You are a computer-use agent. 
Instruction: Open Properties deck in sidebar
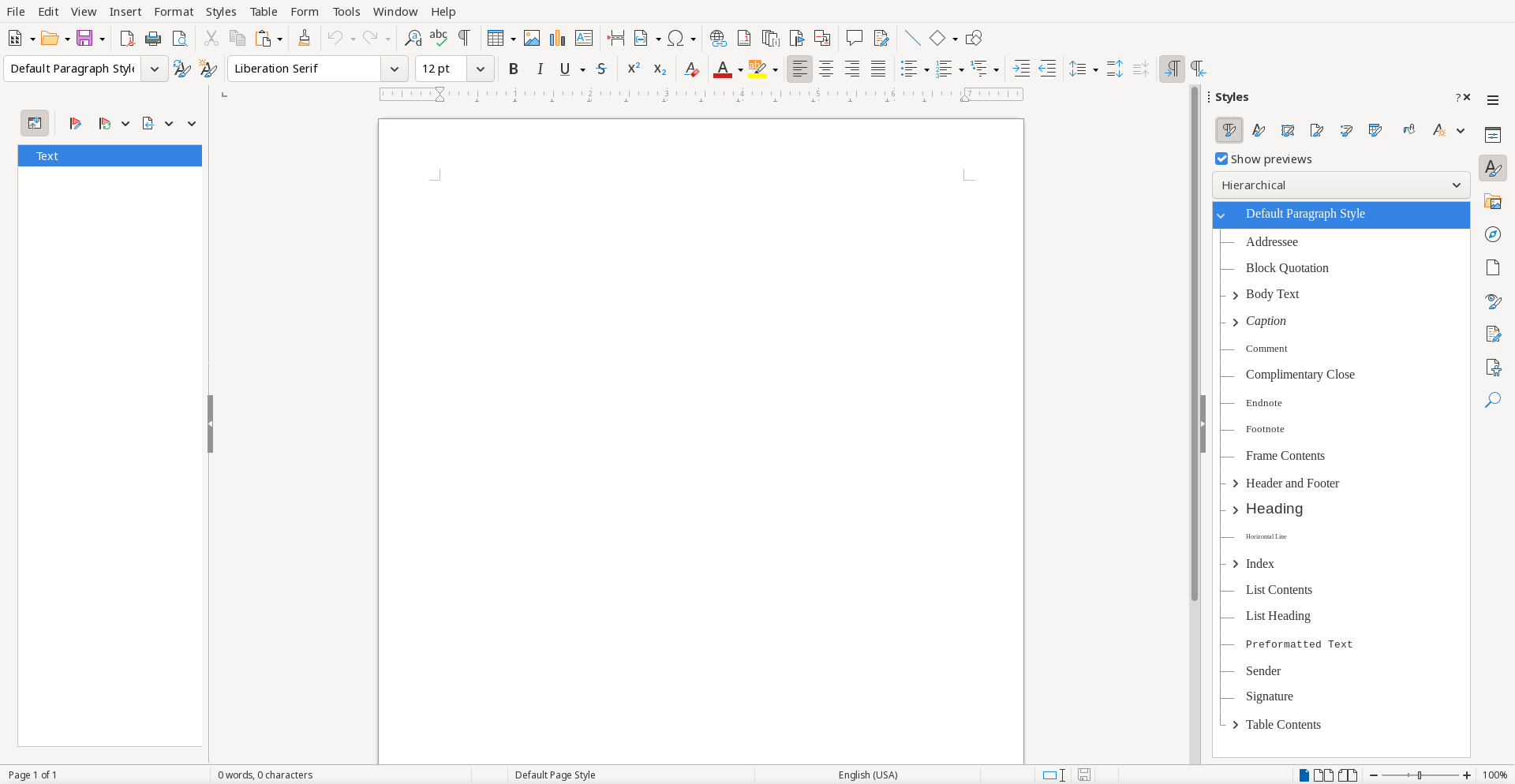click(x=1493, y=135)
